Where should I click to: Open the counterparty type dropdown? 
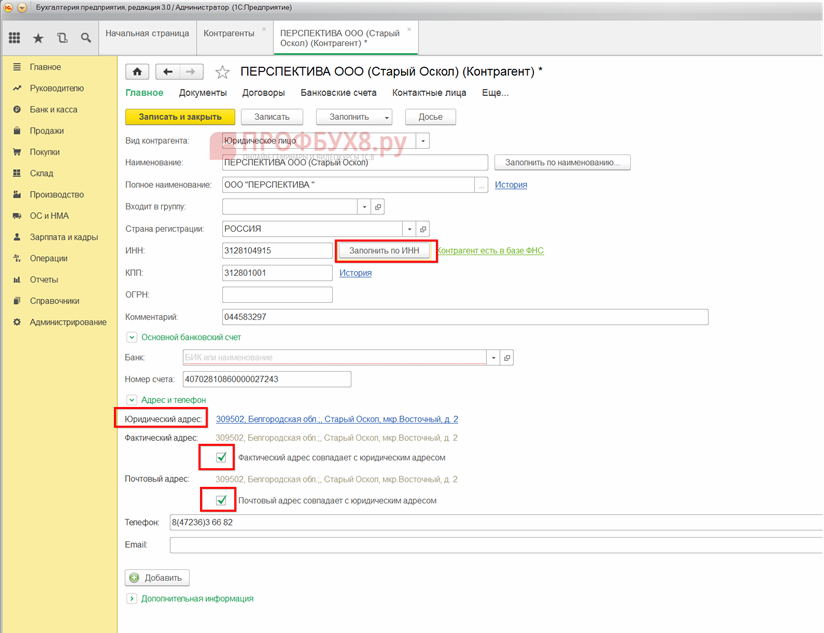point(423,142)
